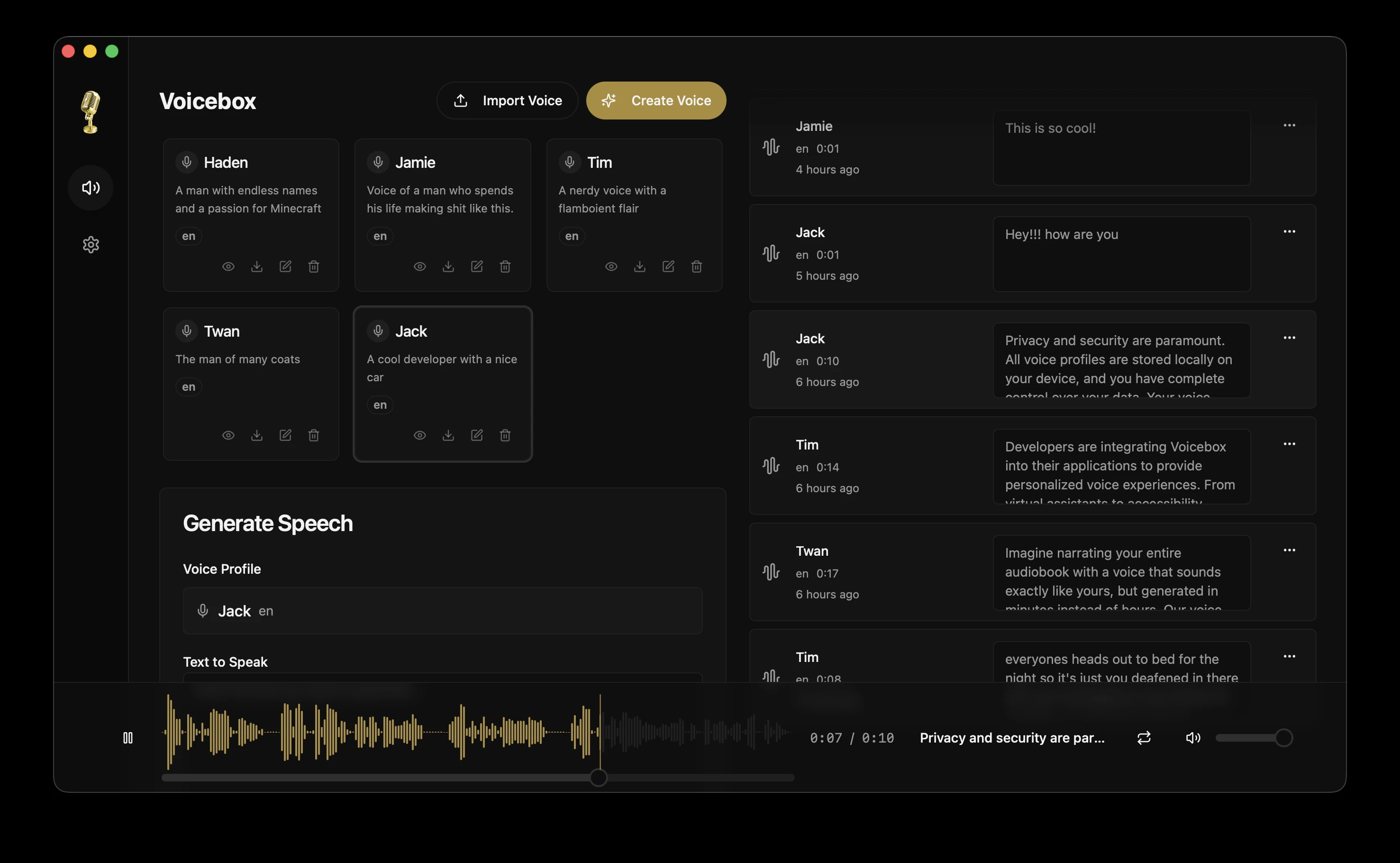The height and width of the screenshot is (863, 1400).
Task: Click the Import Voice button
Action: tap(507, 101)
